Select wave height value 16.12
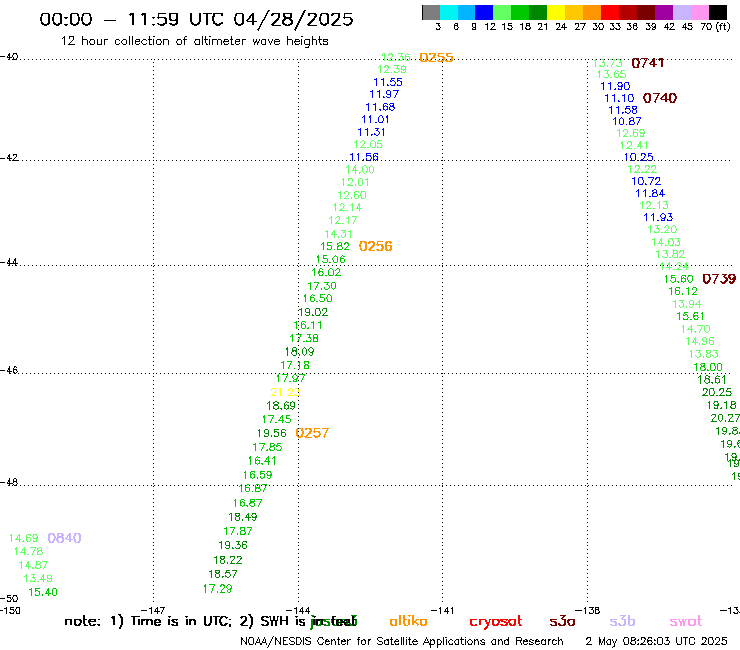The height and width of the screenshot is (650, 740). pos(683,291)
